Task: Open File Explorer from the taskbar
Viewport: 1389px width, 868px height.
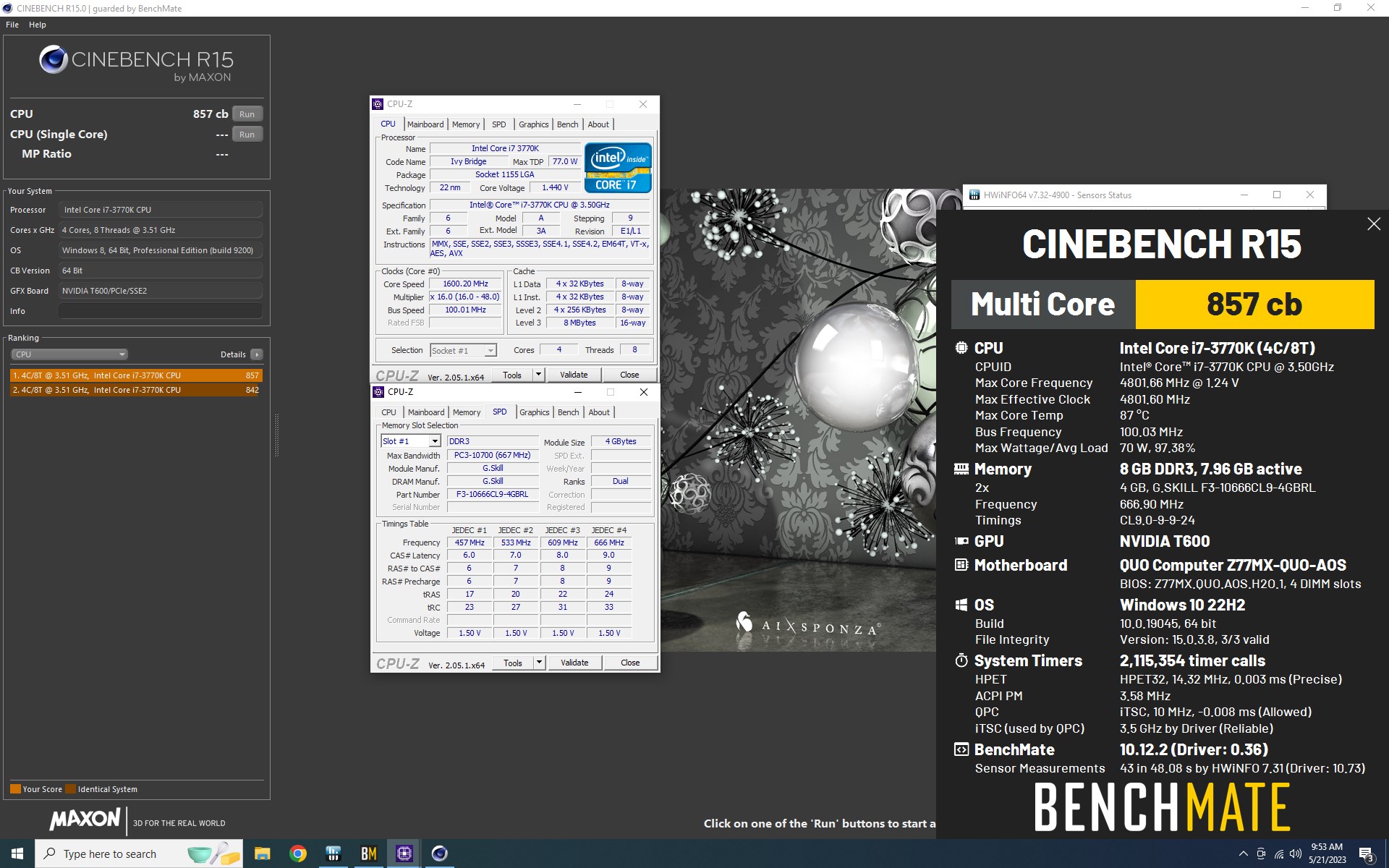Action: pyautogui.click(x=262, y=854)
